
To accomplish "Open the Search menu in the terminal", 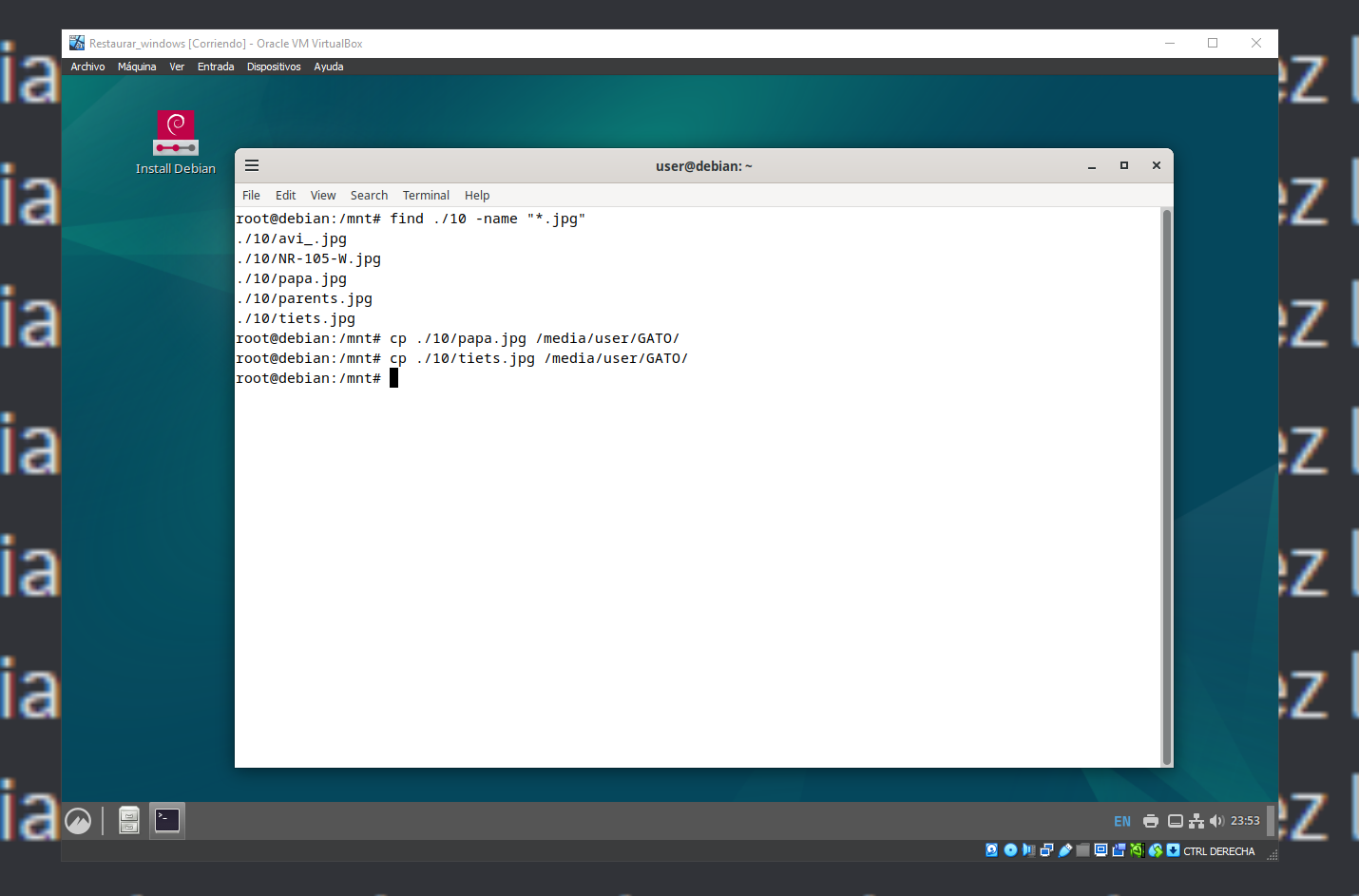I will [369, 195].
